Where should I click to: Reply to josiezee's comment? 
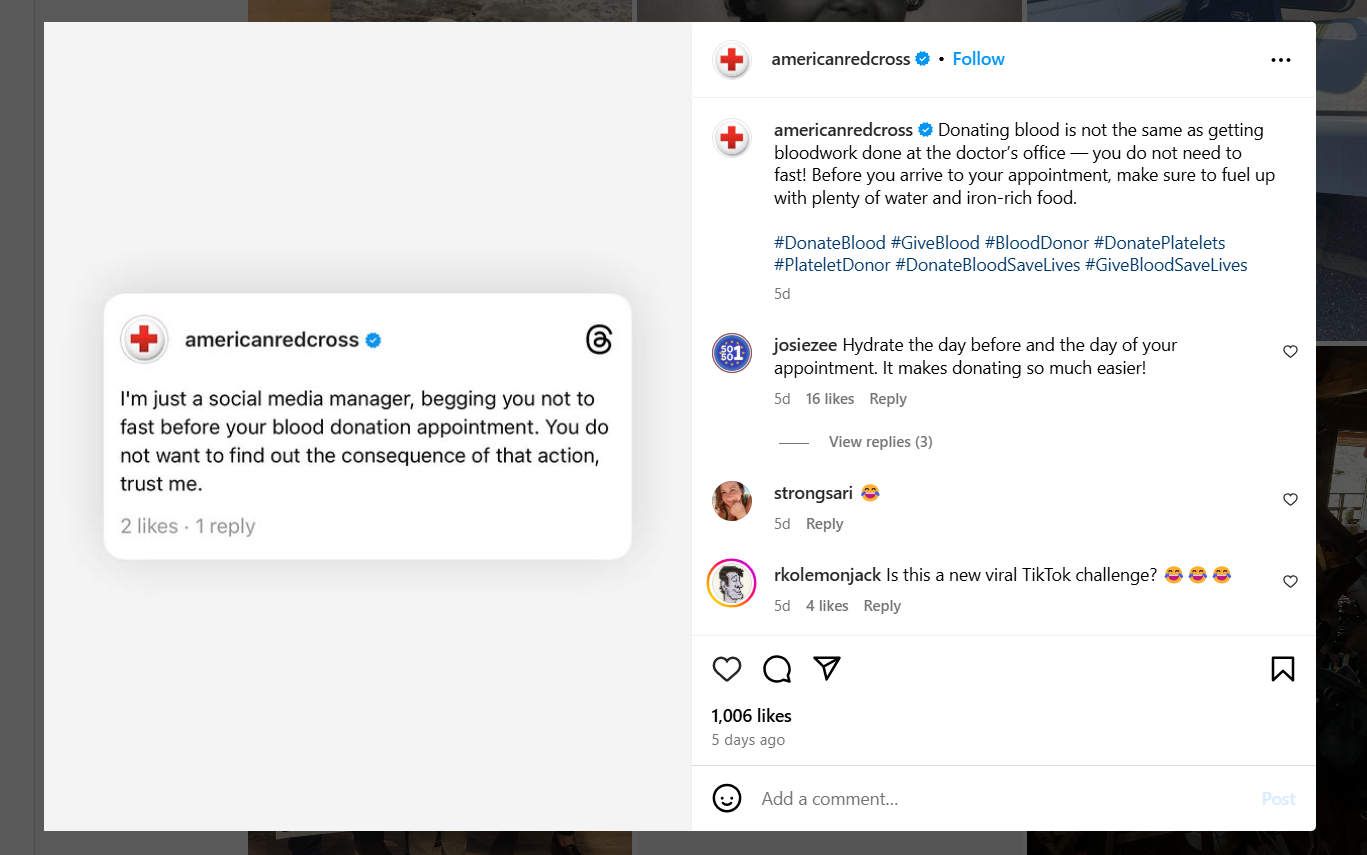click(888, 399)
